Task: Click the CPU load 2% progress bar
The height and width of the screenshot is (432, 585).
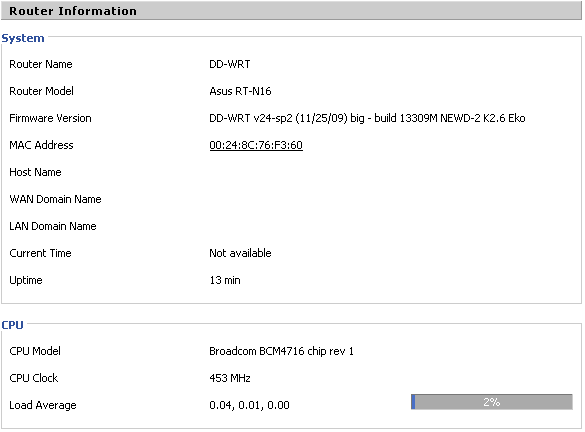Action: [492, 402]
